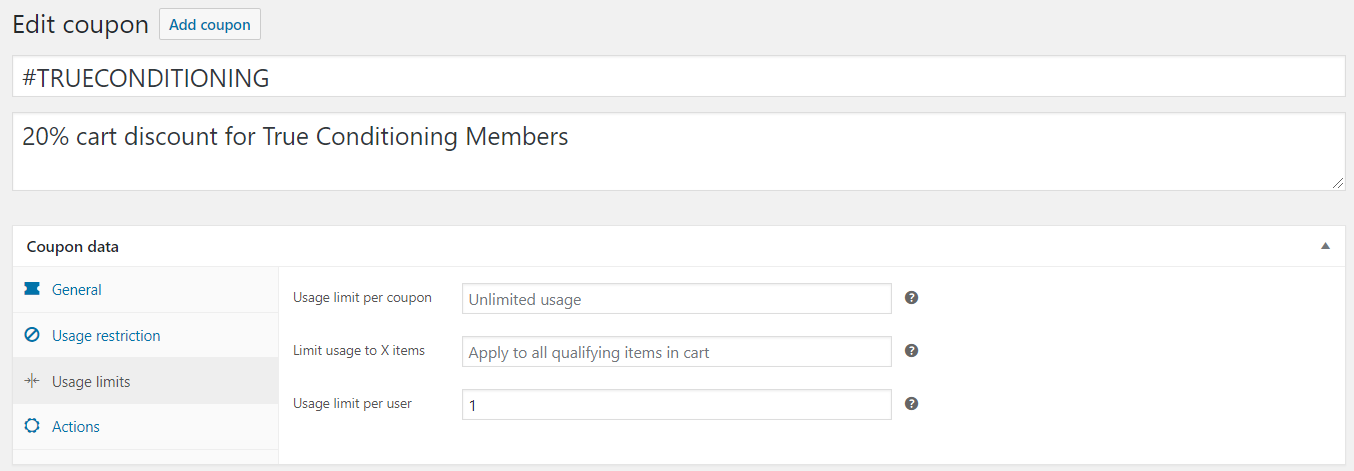Click the ban icon beside Usage restriction
Viewport: 1354px width, 471px height.
pyautogui.click(x=32, y=336)
